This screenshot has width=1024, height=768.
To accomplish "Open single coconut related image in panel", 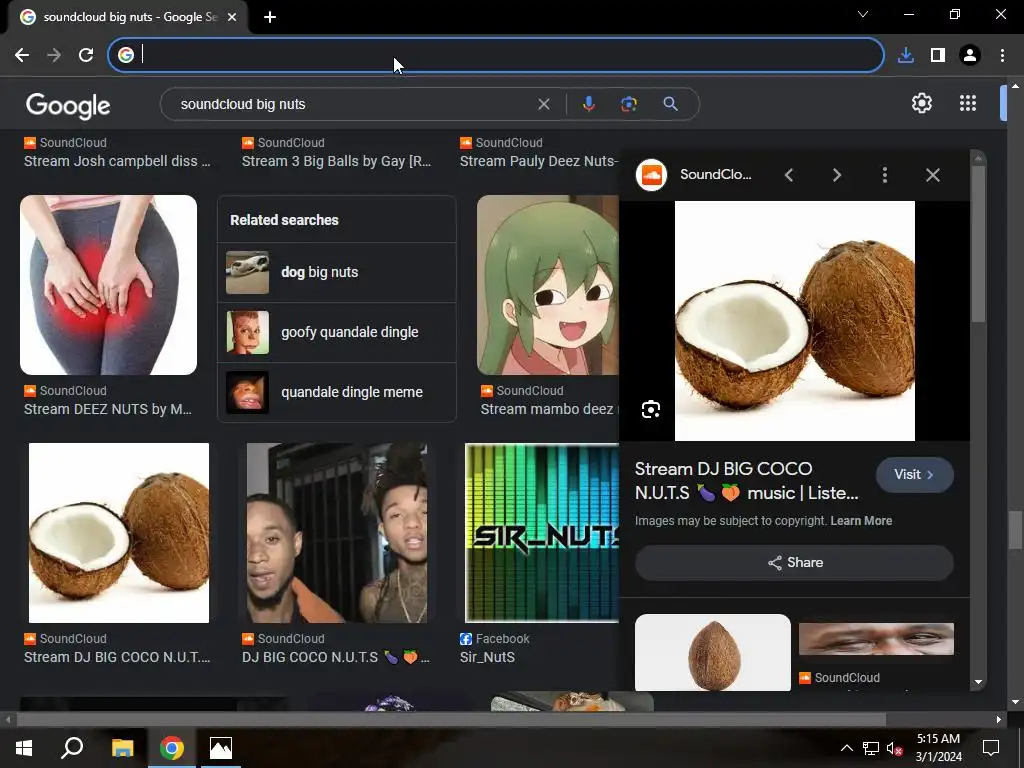I will click(712, 652).
